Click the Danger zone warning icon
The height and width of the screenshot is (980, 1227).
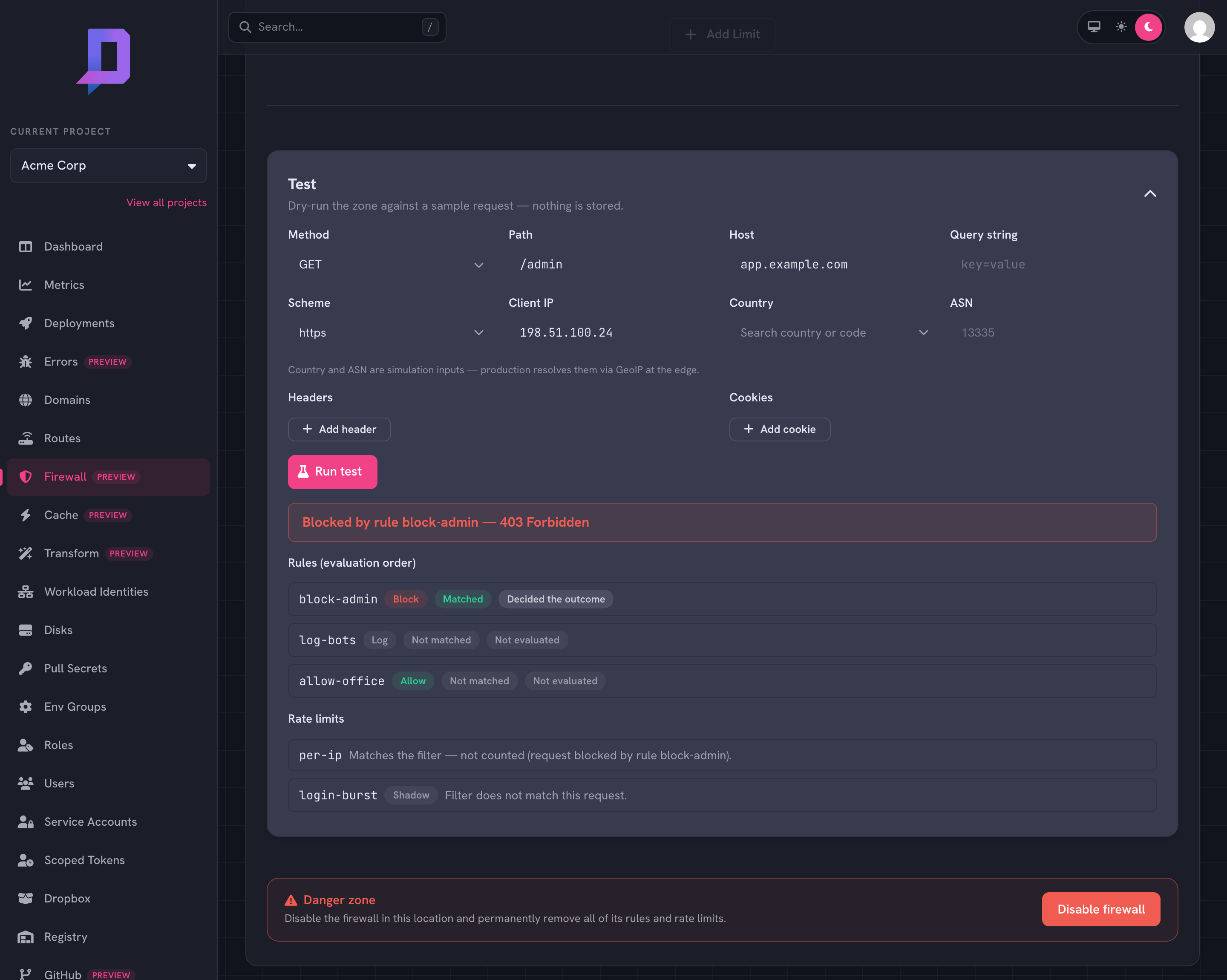[x=291, y=900]
